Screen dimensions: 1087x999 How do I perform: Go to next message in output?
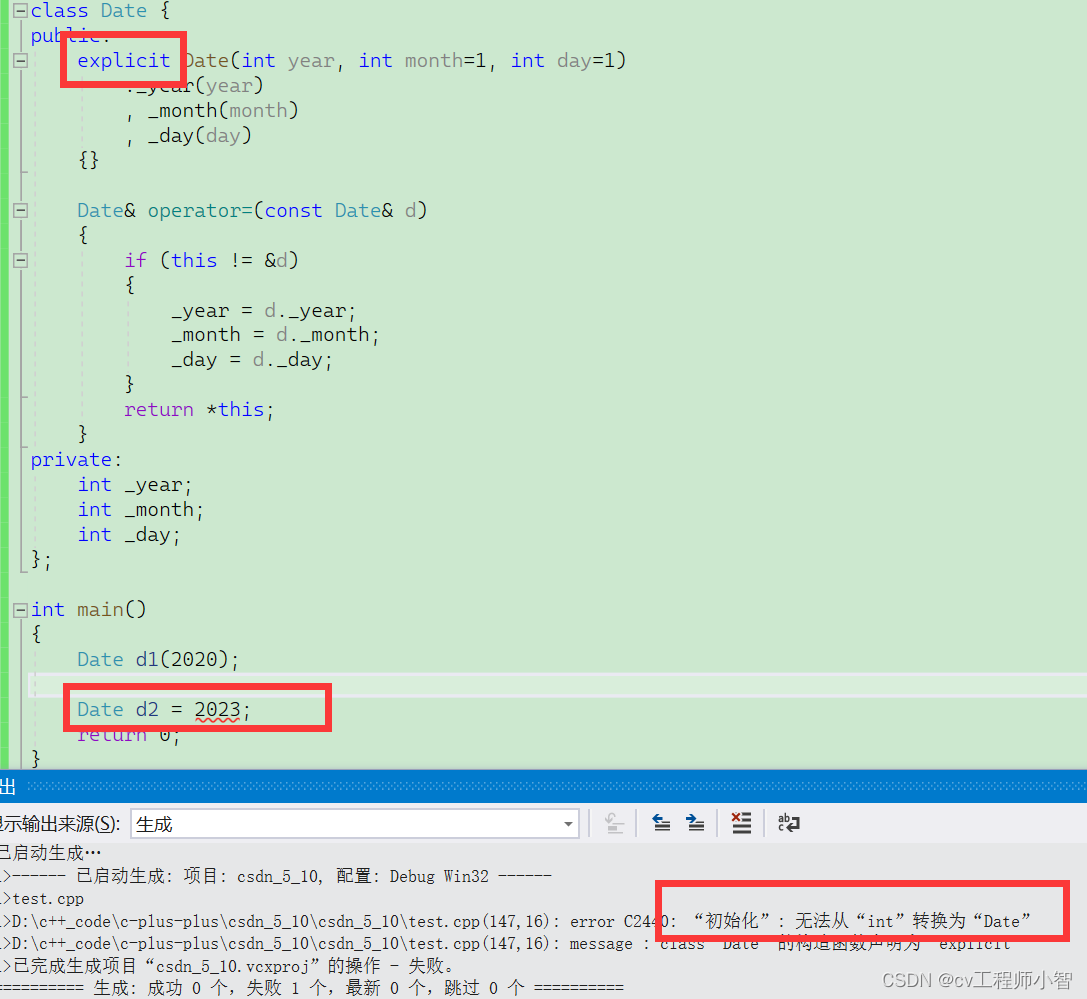tap(694, 823)
